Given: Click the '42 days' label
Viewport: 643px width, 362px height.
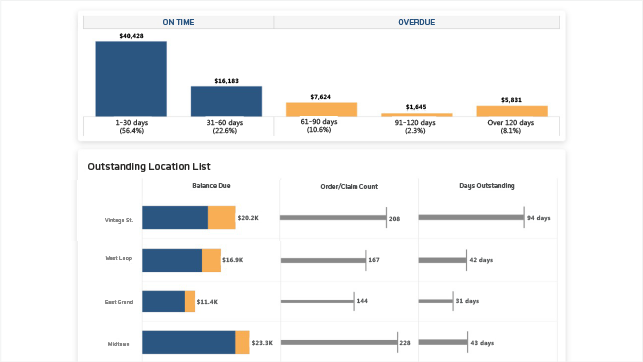Looking at the screenshot, I should click(x=481, y=260).
